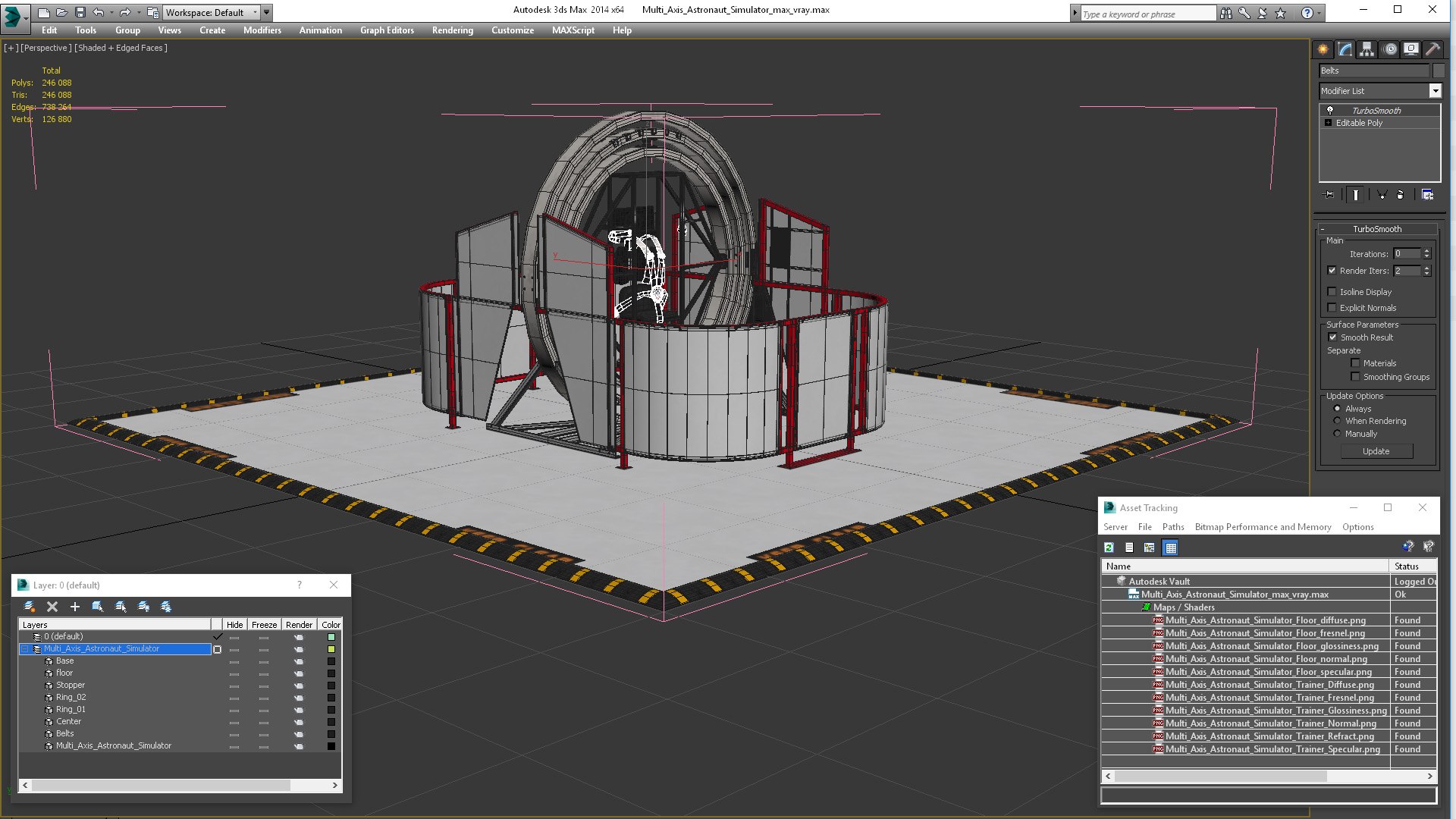
Task: Enable Isoline Display checkbox
Action: (x=1332, y=292)
